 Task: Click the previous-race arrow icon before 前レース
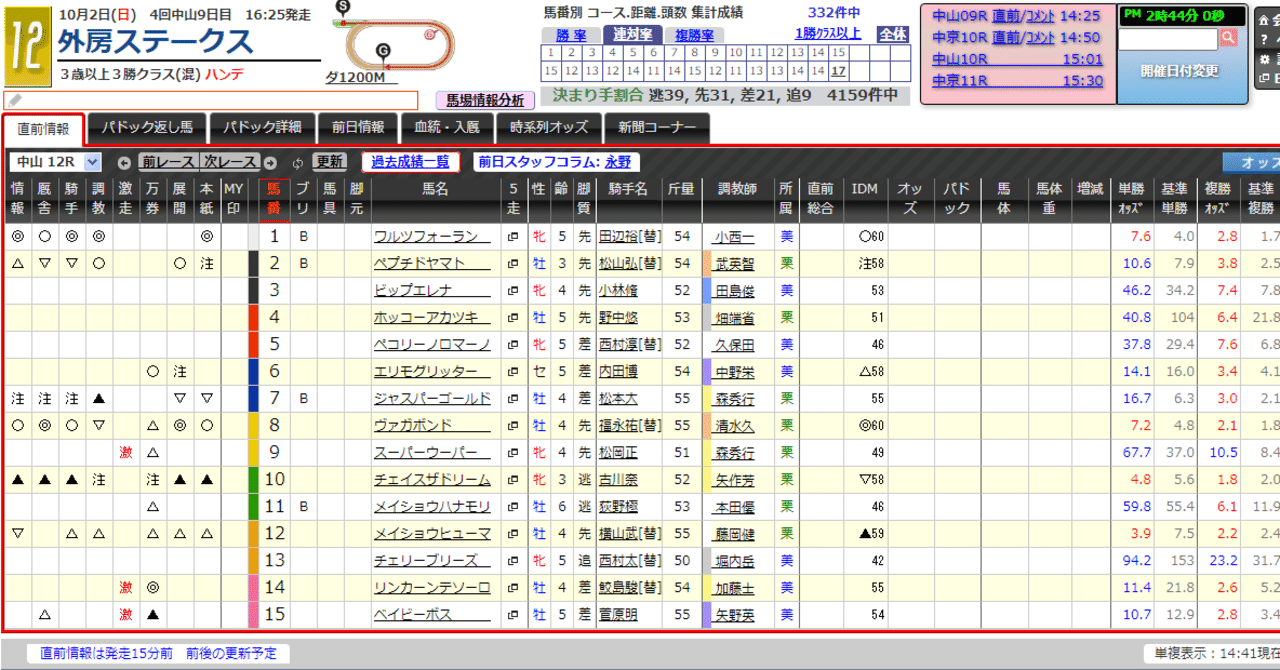(x=124, y=163)
